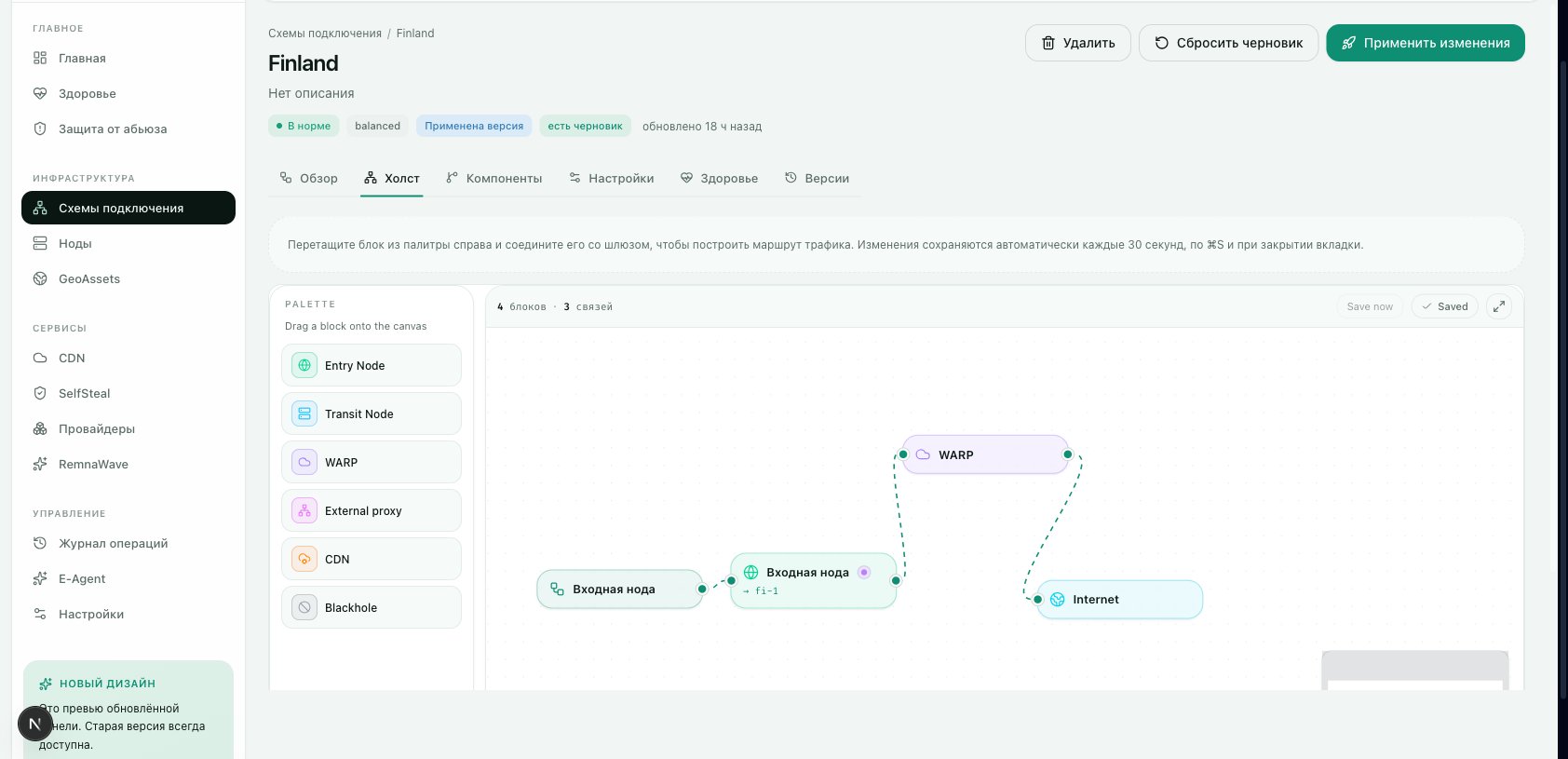The image size is (1568, 759).
Task: Select the Internet block on canvas
Action: [x=1119, y=600]
